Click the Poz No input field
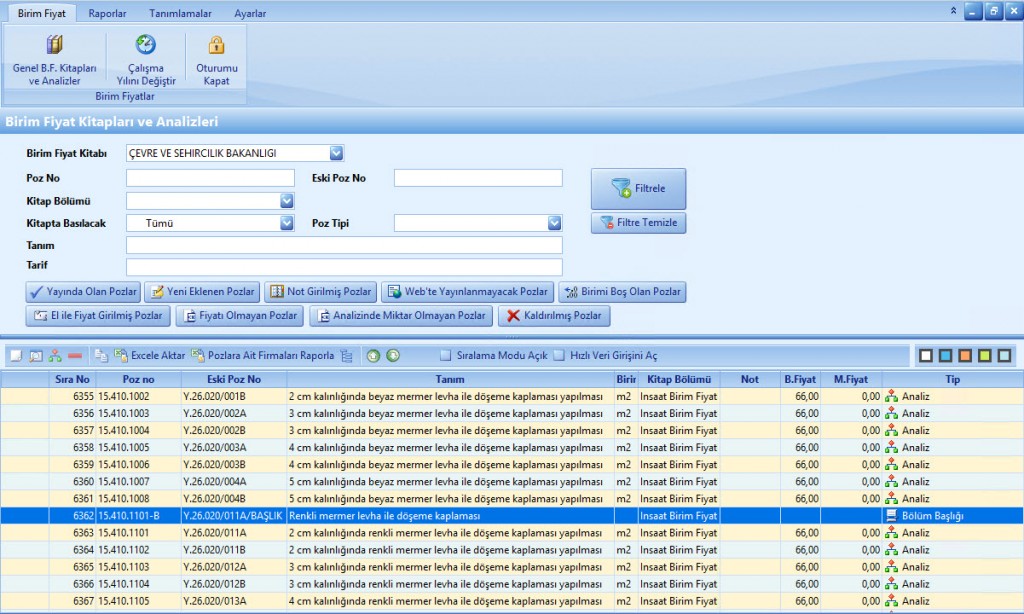Viewport: 1024px width, 614px height. click(210, 178)
